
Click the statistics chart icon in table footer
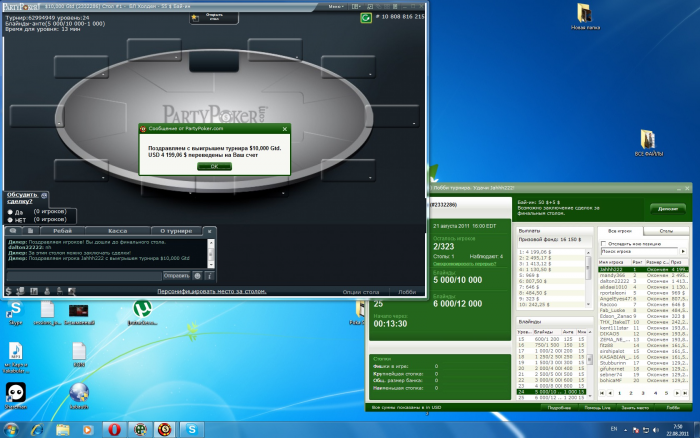[34, 291]
